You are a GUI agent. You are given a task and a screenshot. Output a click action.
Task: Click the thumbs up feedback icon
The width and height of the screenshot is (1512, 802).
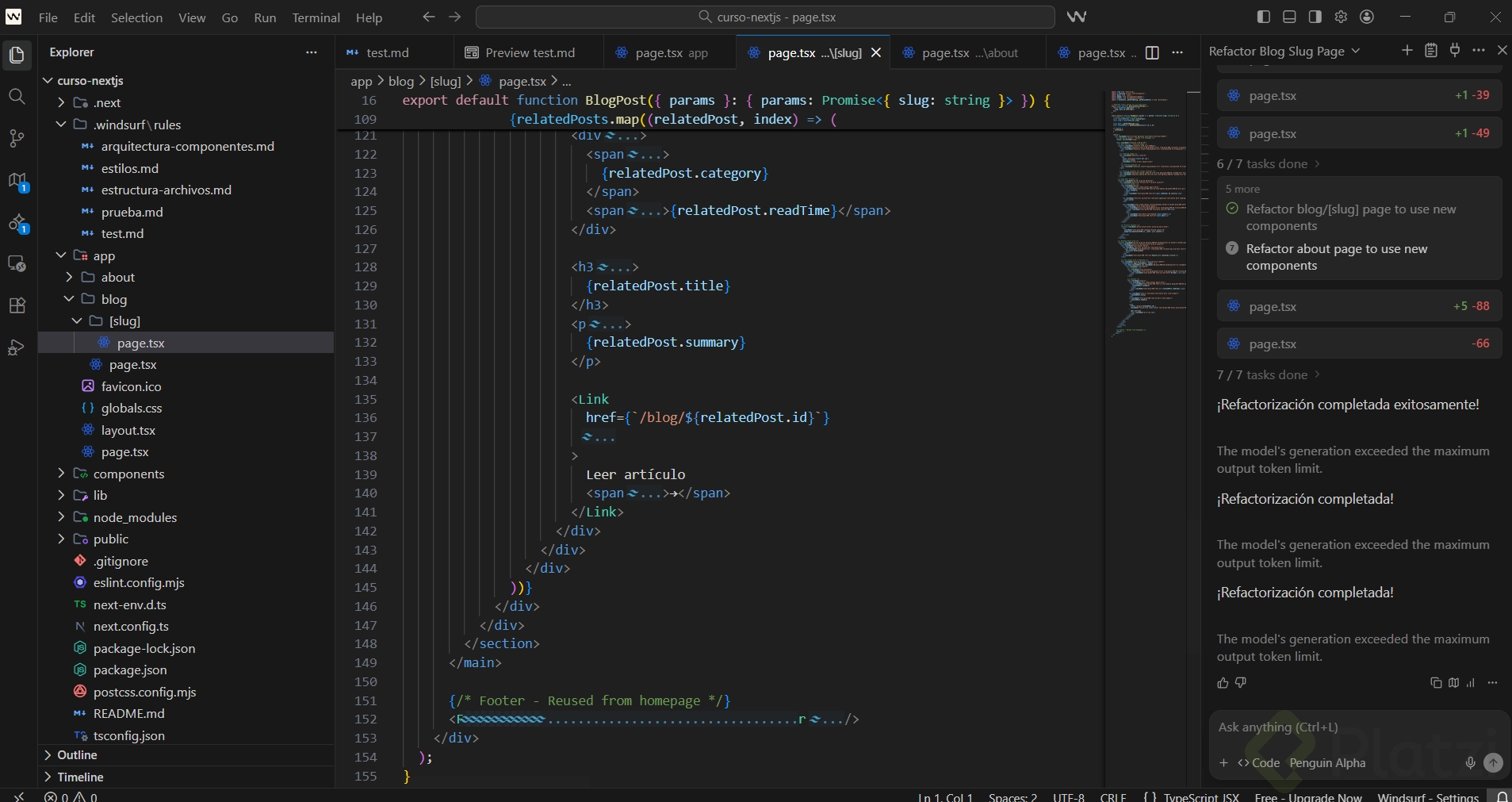[1223, 683]
